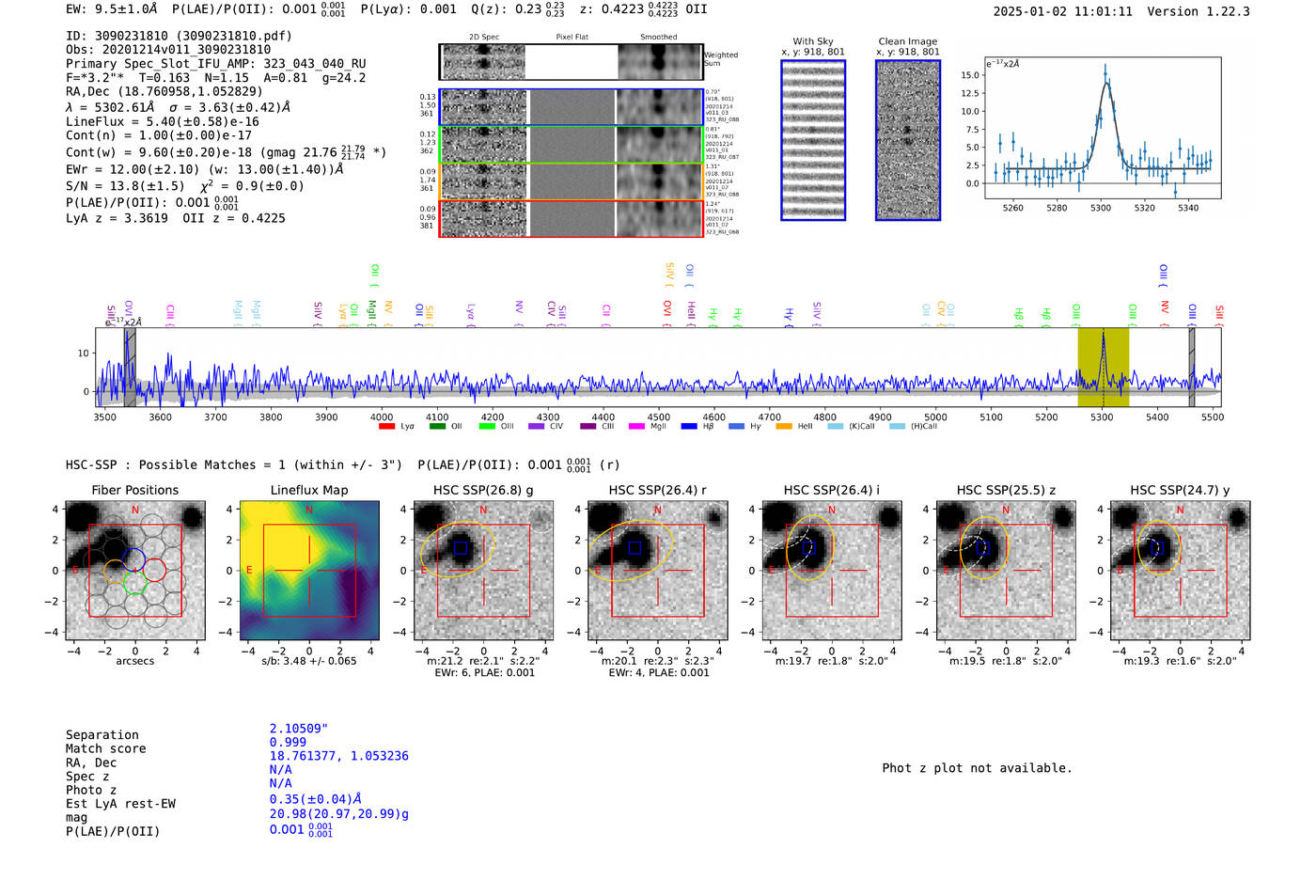Select the HSC SSP(25.5) z cutout
The width and height of the screenshot is (1316, 896).
(1006, 571)
